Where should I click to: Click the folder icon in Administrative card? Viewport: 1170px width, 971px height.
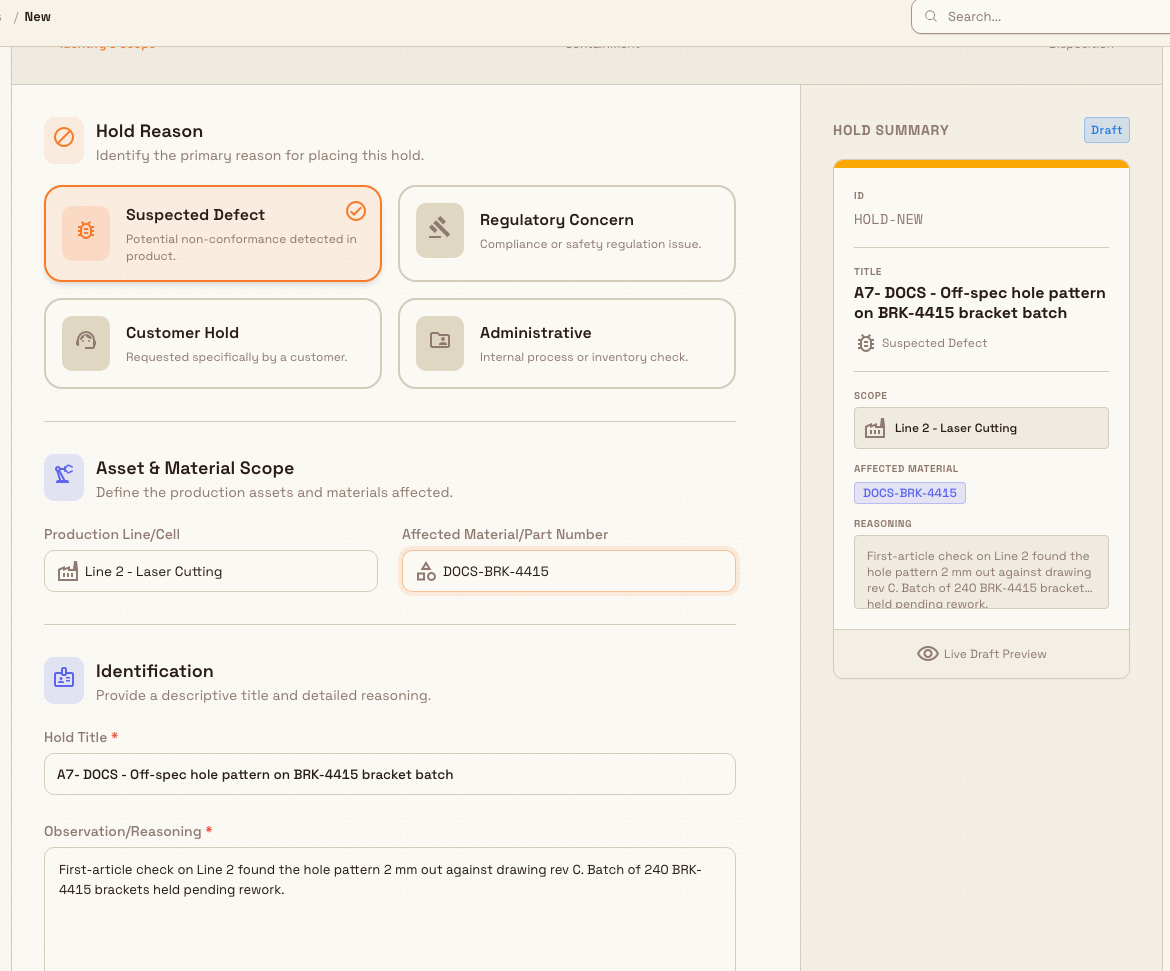[440, 340]
